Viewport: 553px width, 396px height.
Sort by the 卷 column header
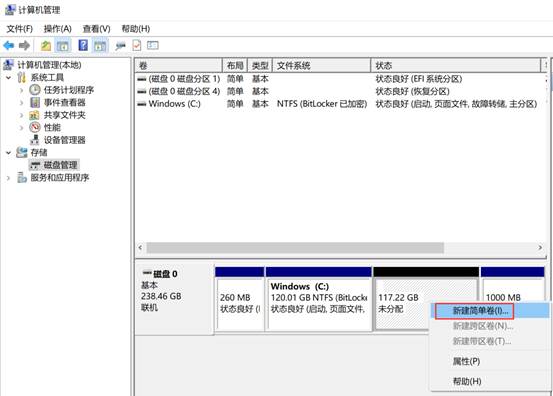[179, 65]
